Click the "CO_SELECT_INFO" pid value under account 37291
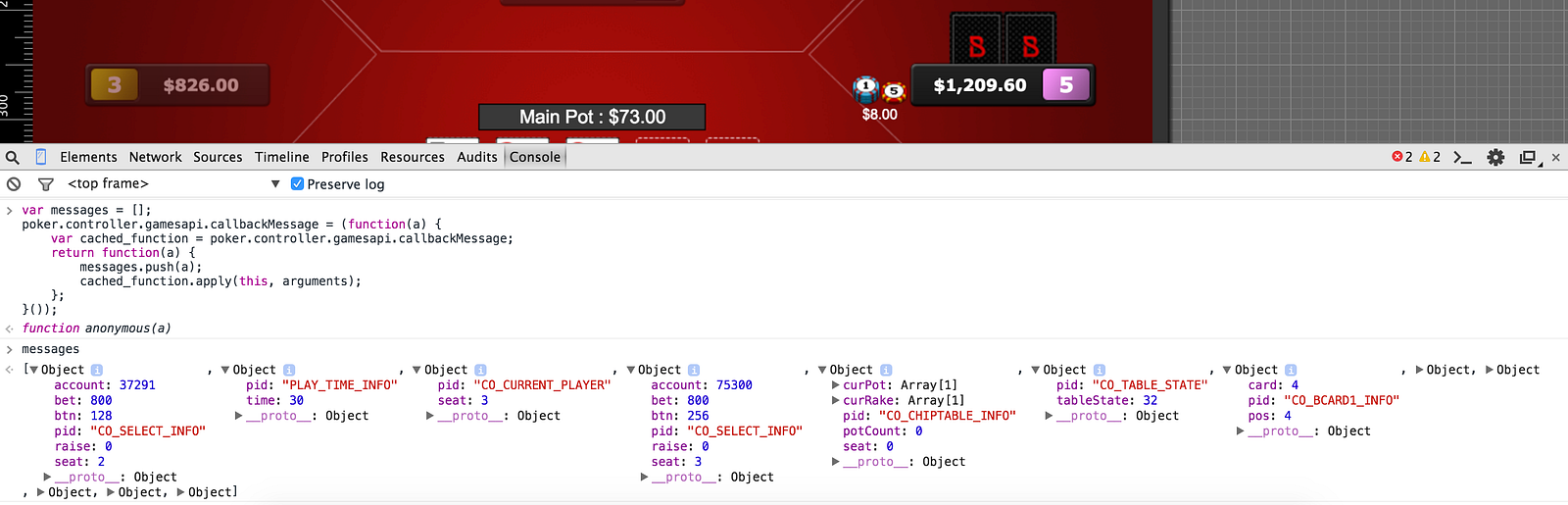 click(x=148, y=430)
